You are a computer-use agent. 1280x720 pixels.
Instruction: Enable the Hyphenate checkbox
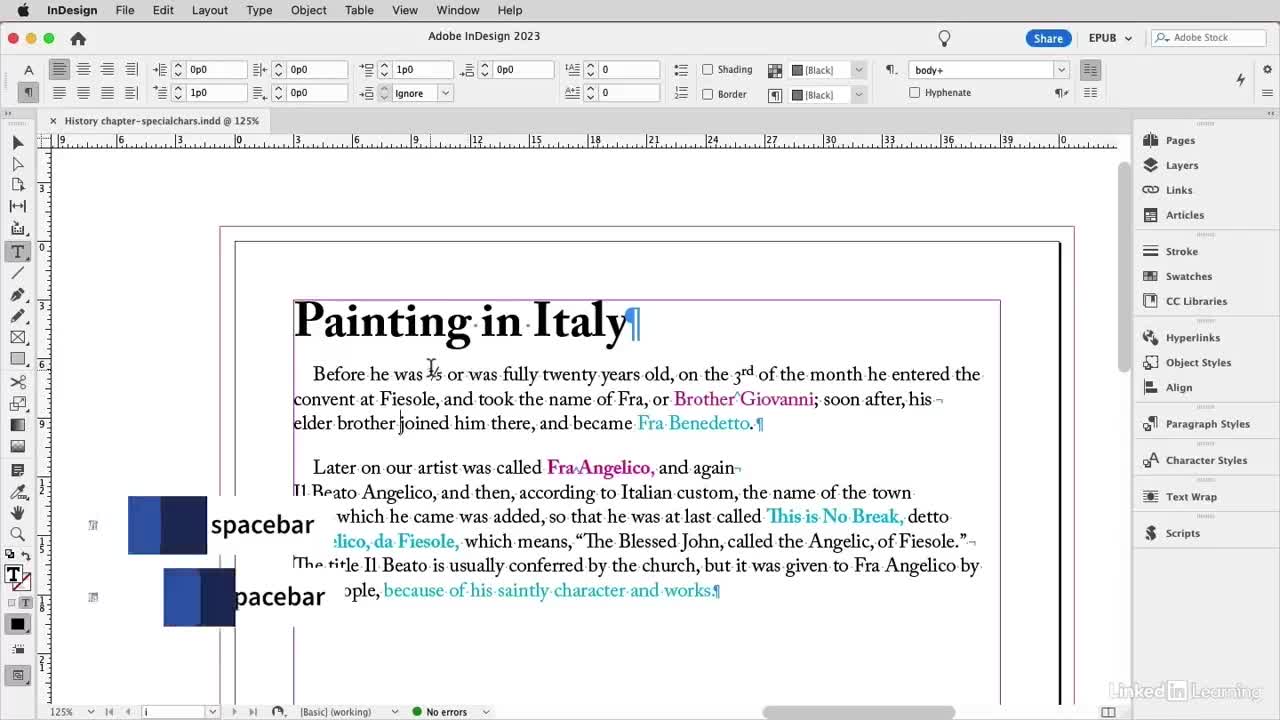[914, 93]
